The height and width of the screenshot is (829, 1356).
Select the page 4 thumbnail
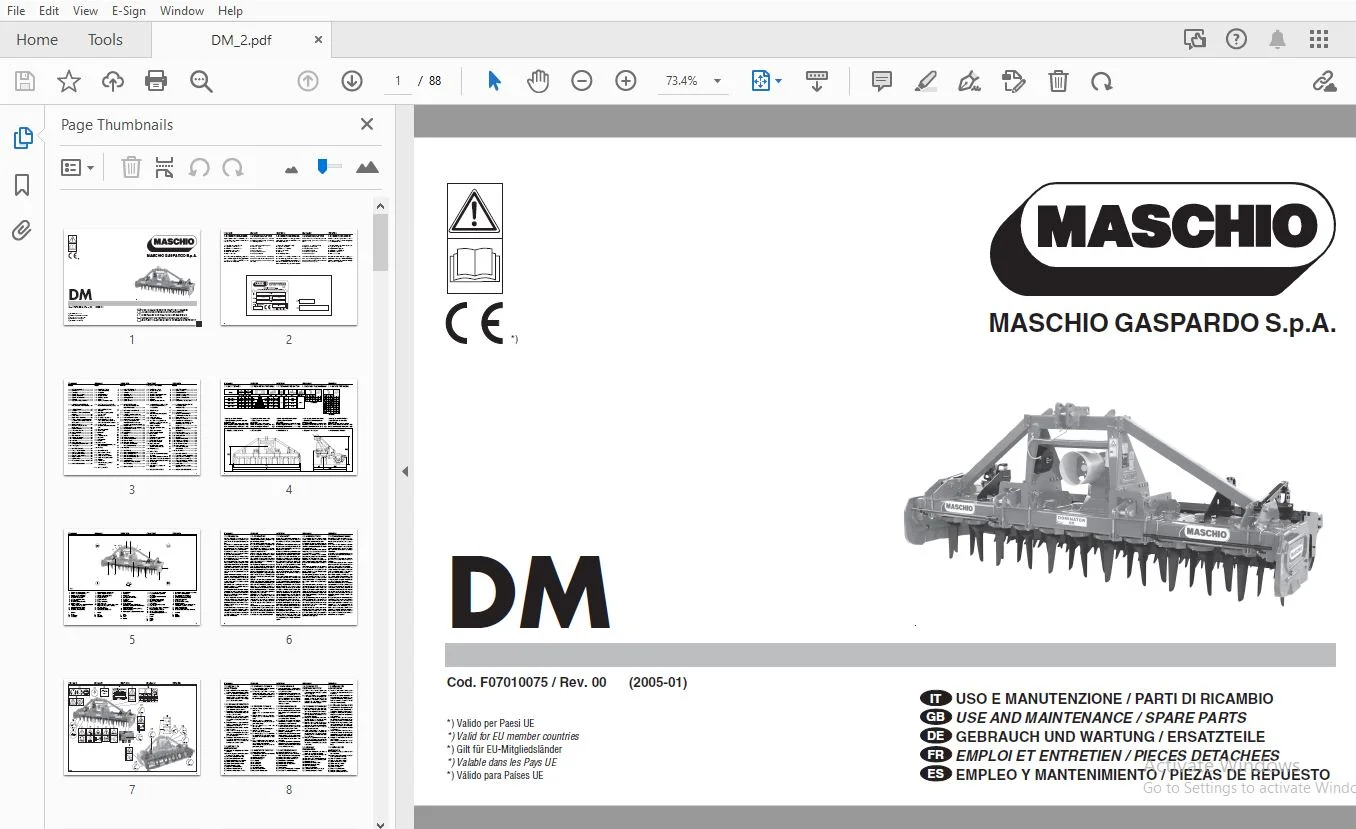(289, 427)
